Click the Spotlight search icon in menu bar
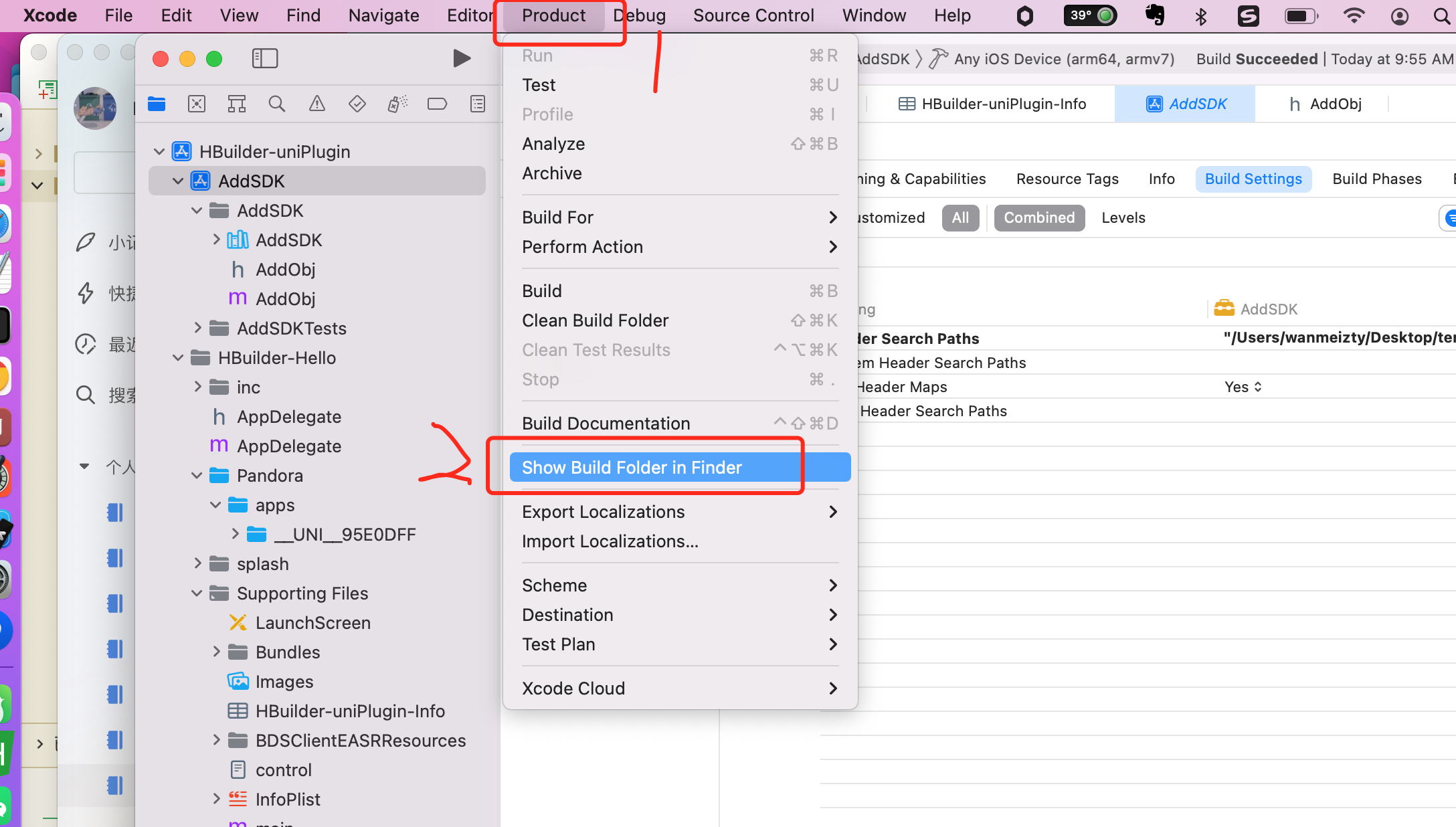The height and width of the screenshot is (827, 1456). (x=1442, y=16)
